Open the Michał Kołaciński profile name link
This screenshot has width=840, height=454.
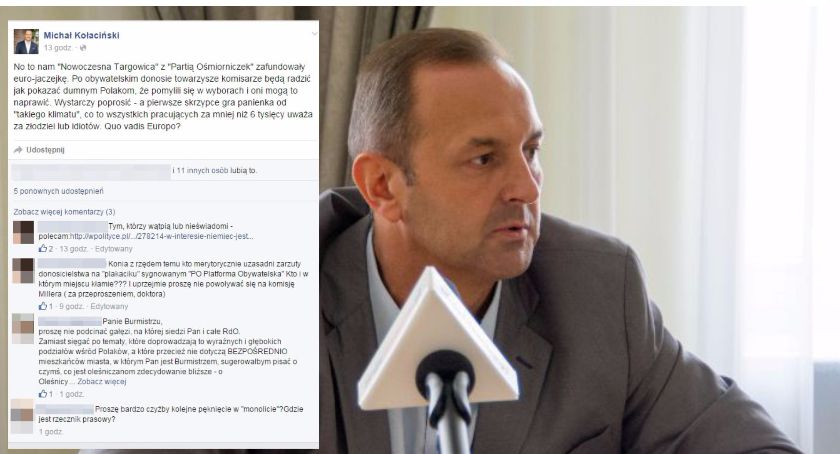[81, 35]
